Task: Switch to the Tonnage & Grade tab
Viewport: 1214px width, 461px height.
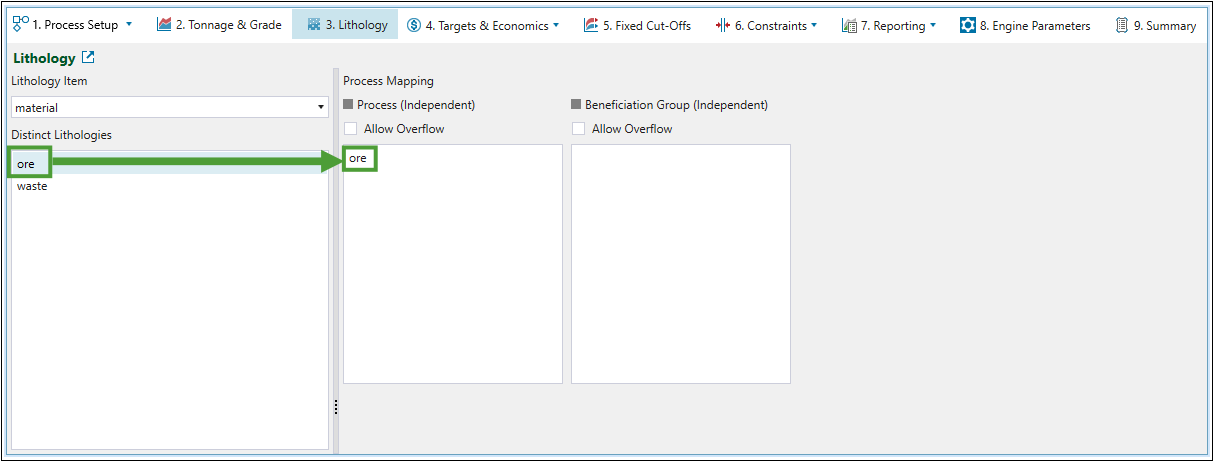Action: point(228,25)
